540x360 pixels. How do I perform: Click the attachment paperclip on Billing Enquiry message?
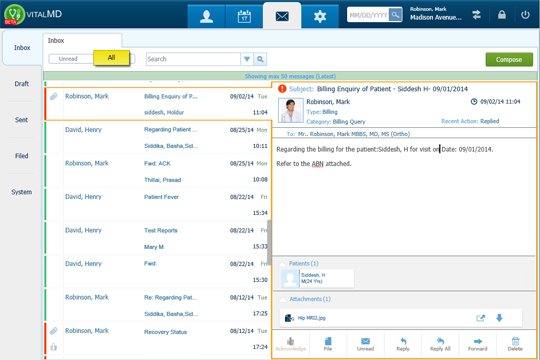click(x=53, y=96)
